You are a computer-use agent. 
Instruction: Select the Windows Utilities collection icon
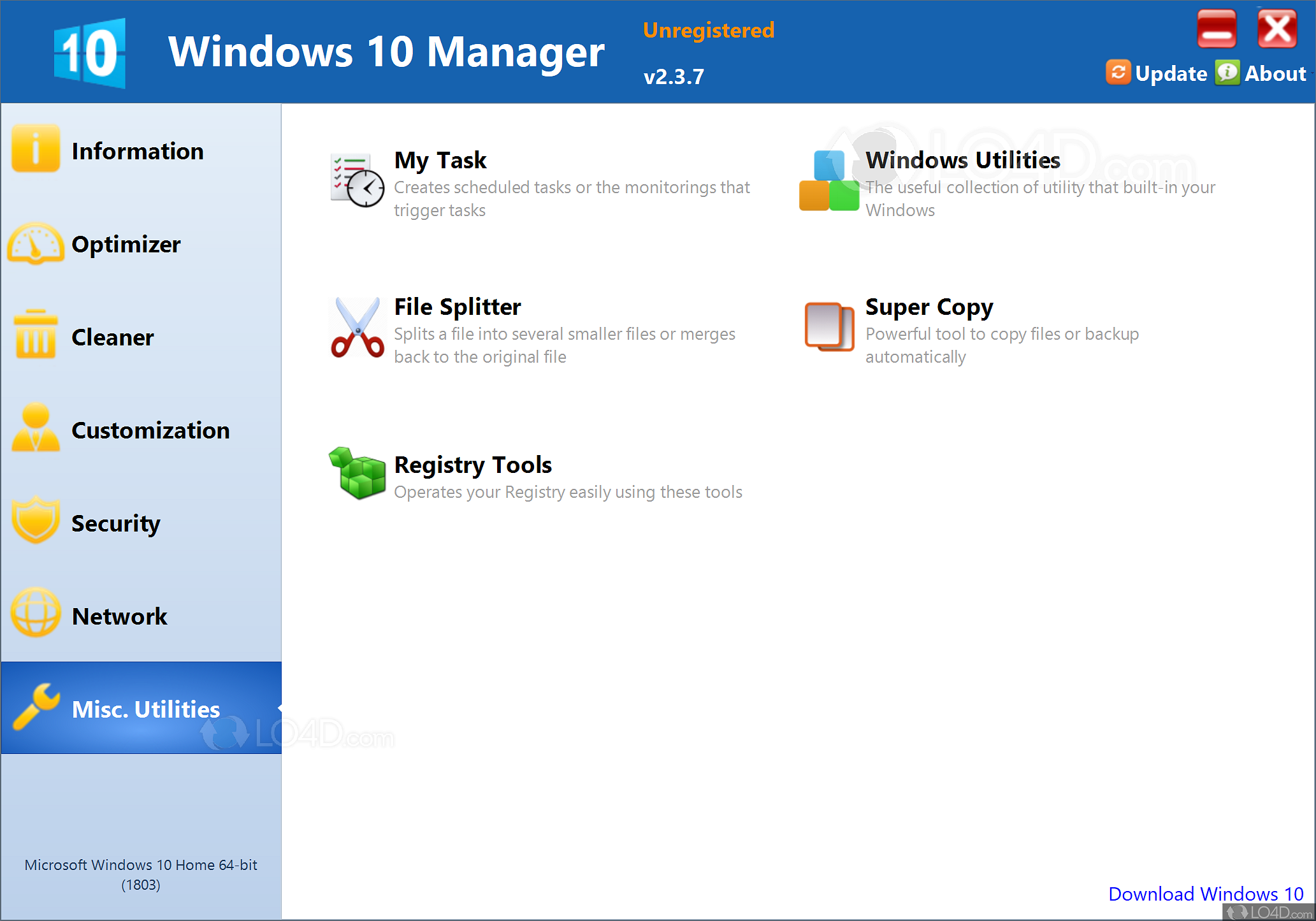[828, 180]
